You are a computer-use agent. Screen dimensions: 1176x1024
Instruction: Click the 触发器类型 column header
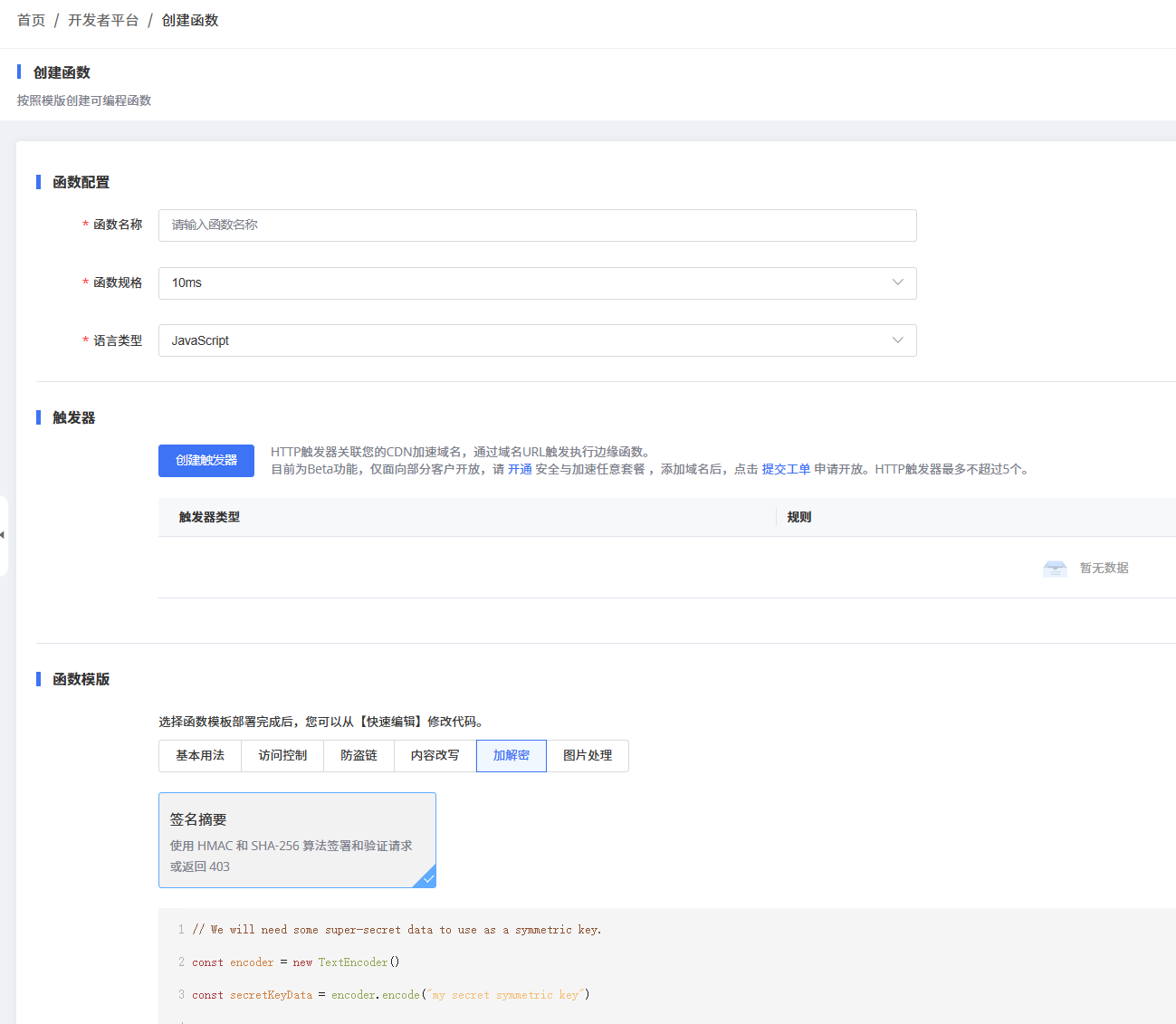[x=209, y=517]
